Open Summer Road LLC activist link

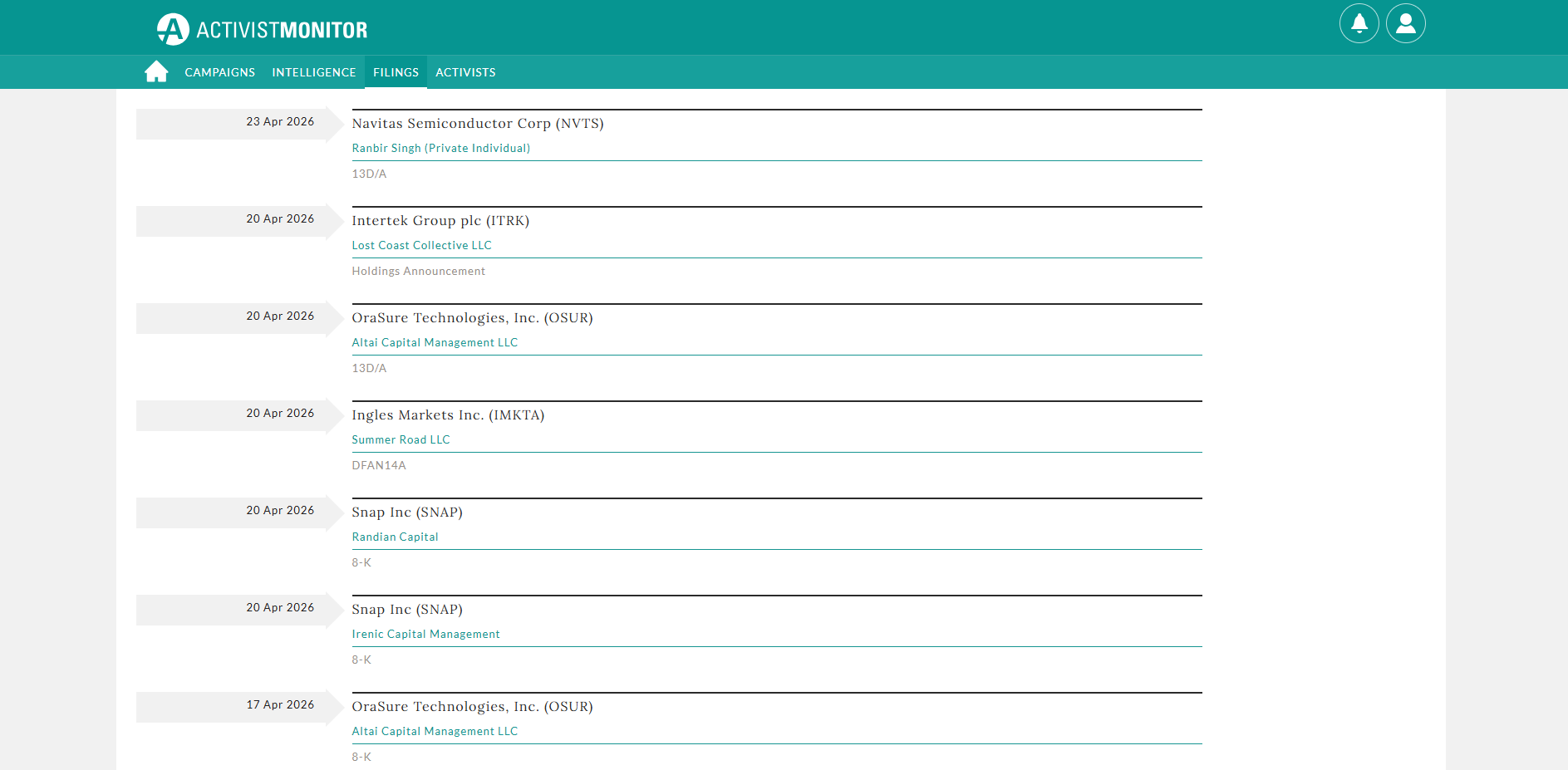(401, 439)
